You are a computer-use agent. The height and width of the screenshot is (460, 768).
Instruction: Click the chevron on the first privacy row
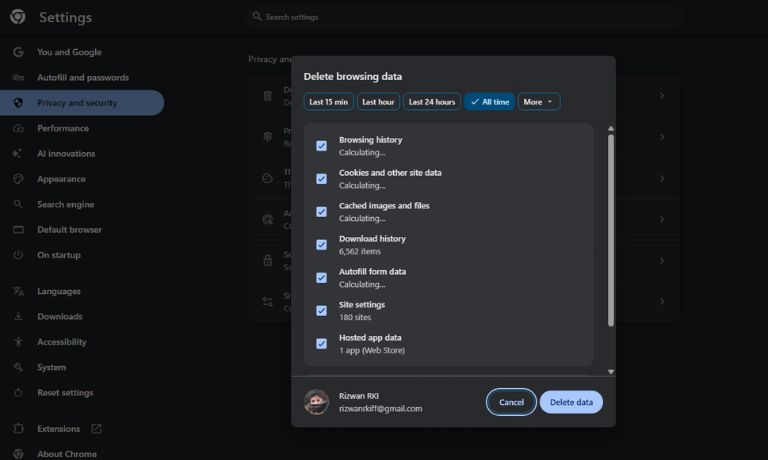[x=662, y=96]
